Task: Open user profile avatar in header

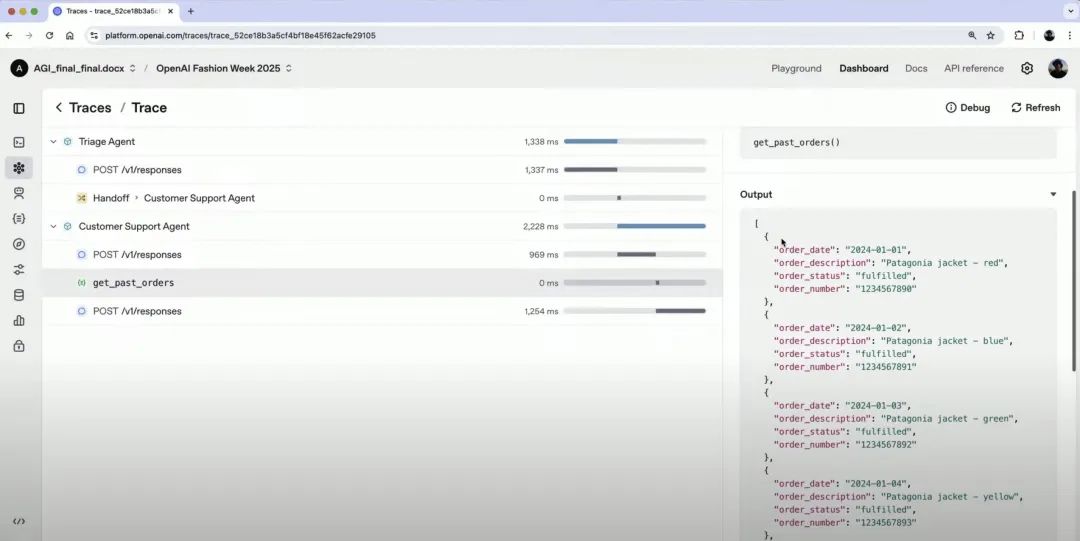Action: (1058, 68)
